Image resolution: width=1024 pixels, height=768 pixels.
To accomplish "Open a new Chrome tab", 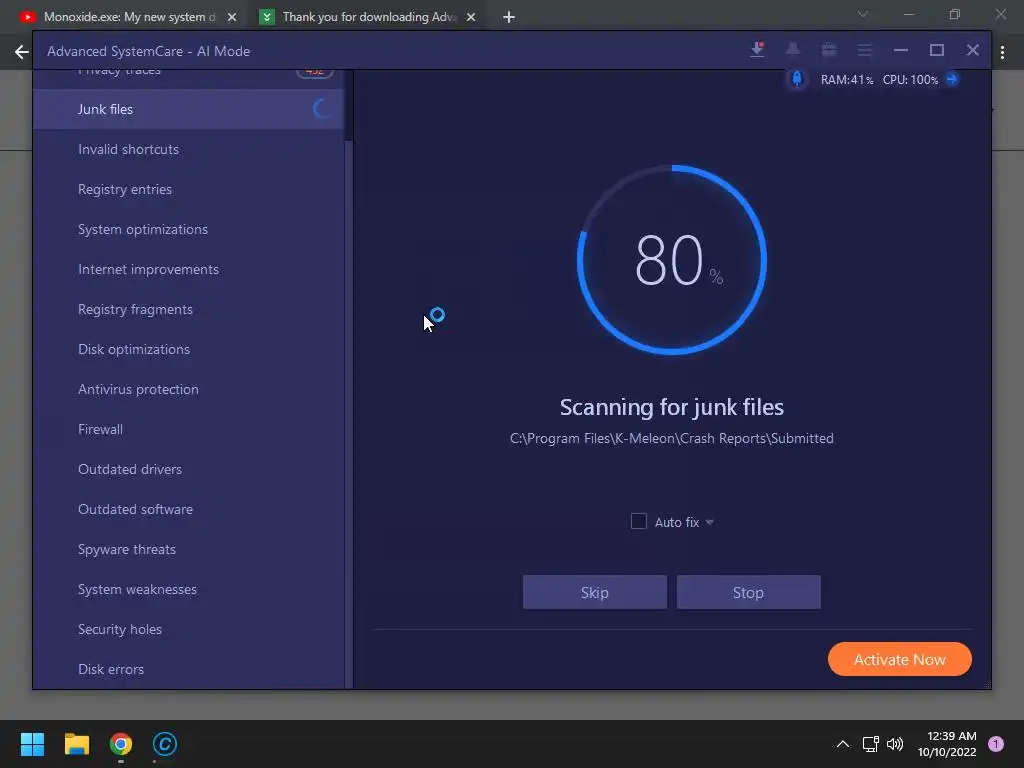I will (509, 17).
